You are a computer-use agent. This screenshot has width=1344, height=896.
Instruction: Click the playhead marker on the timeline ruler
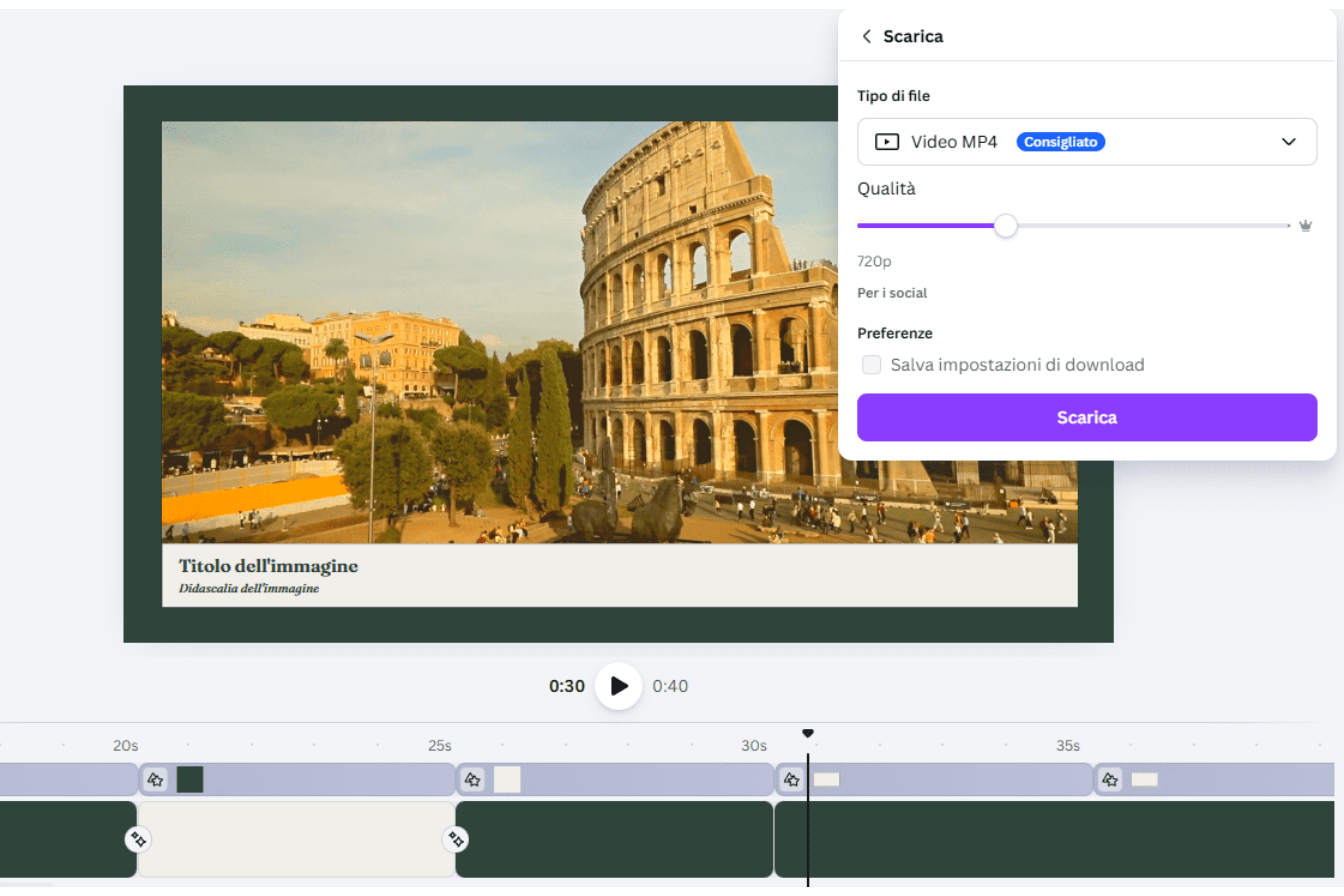(807, 733)
